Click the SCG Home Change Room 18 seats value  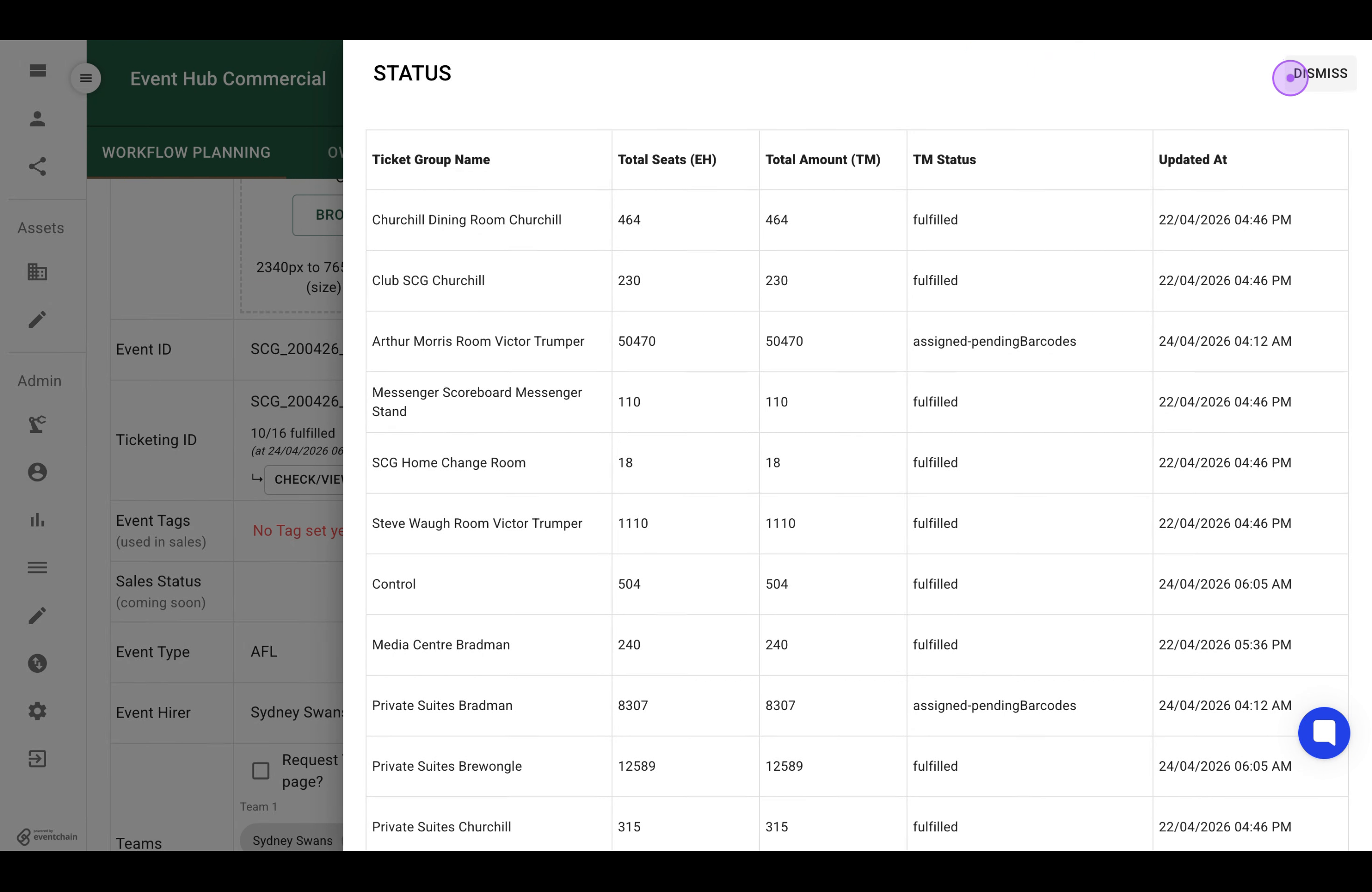(625, 463)
